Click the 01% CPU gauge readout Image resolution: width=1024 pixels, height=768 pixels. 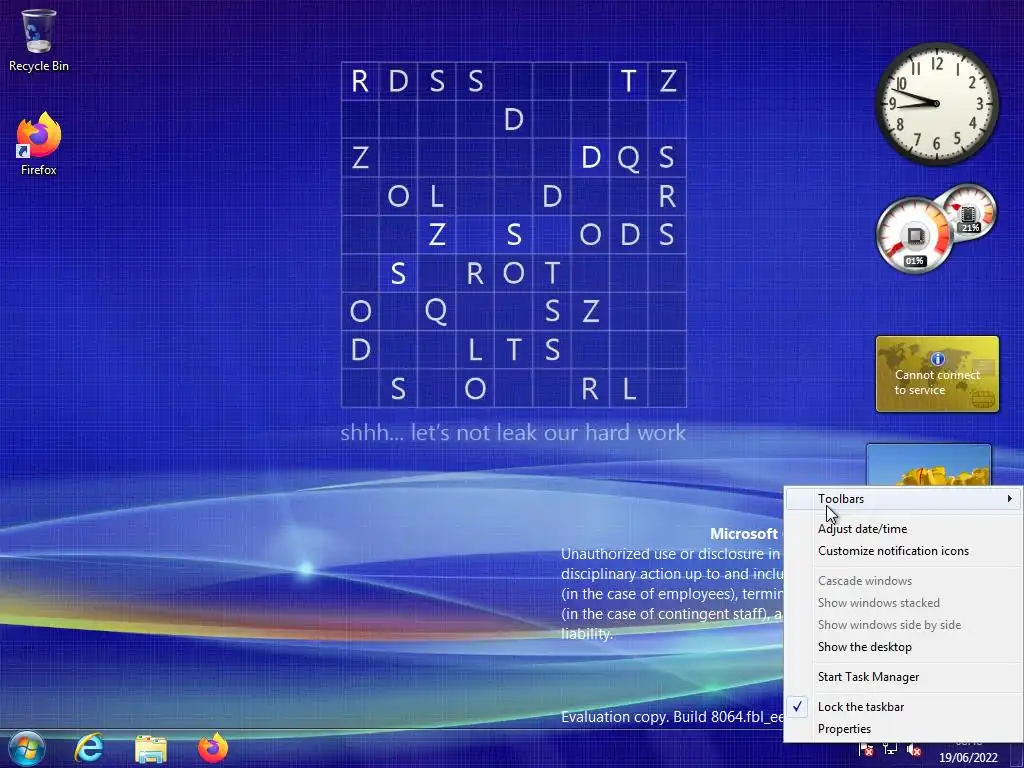(x=914, y=261)
